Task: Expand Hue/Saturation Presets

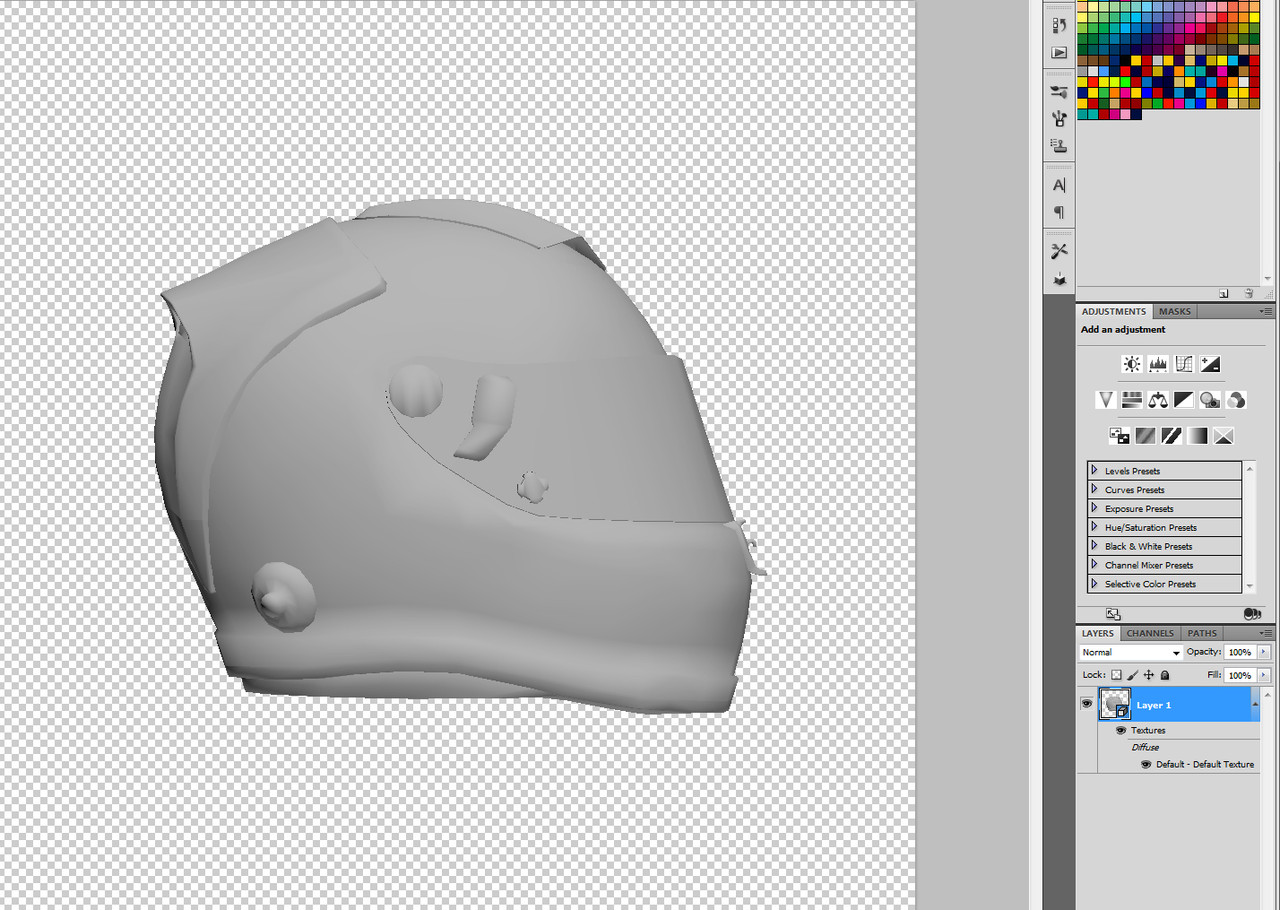Action: pos(1094,527)
